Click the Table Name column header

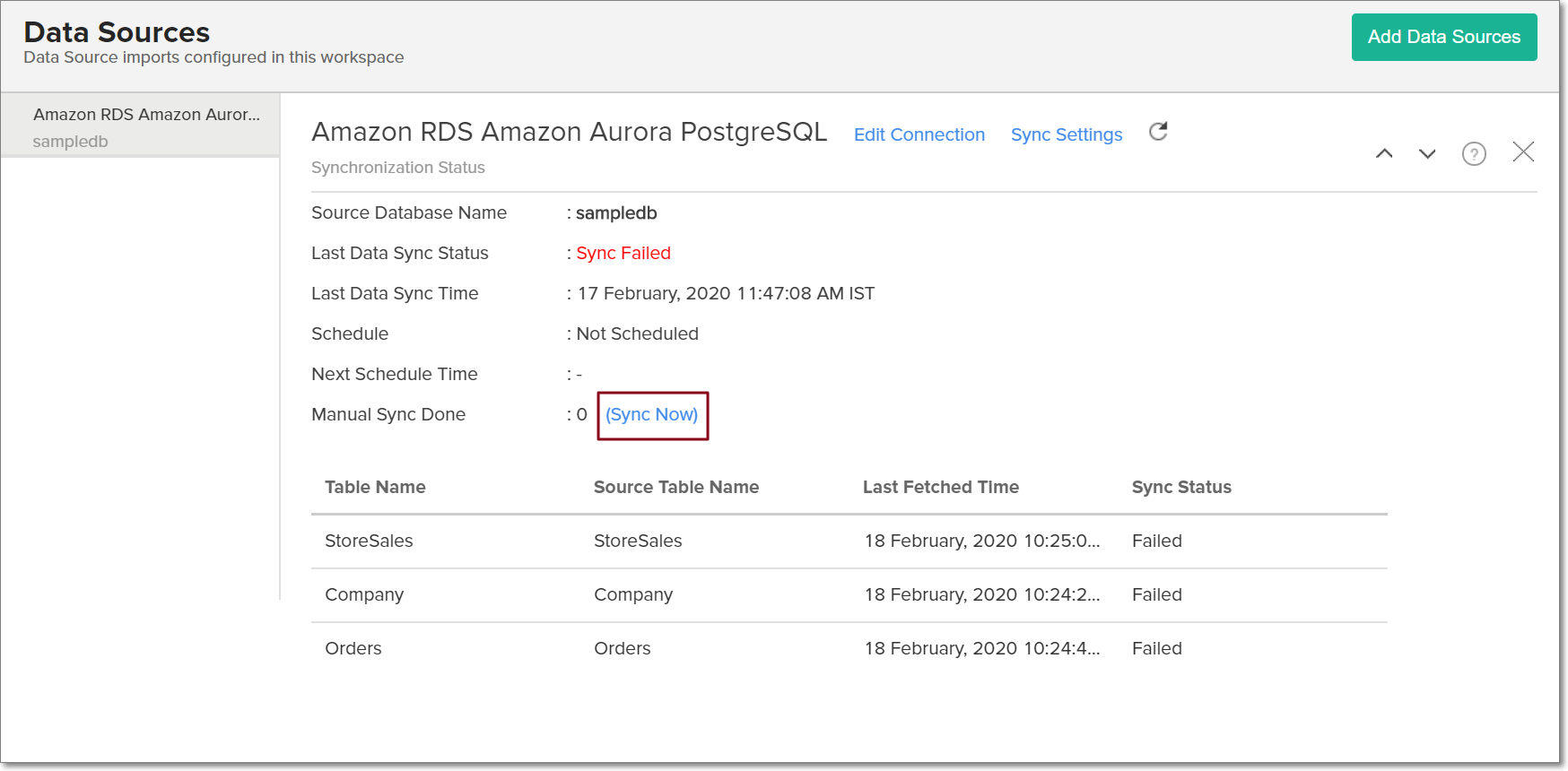[x=375, y=487]
